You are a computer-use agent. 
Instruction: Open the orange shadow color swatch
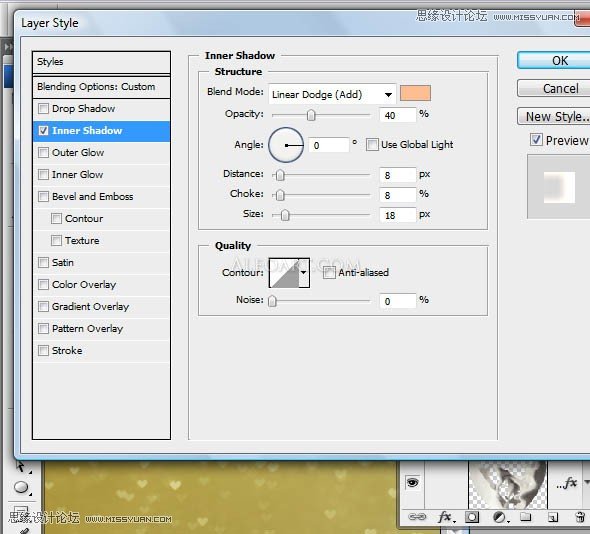pos(415,93)
